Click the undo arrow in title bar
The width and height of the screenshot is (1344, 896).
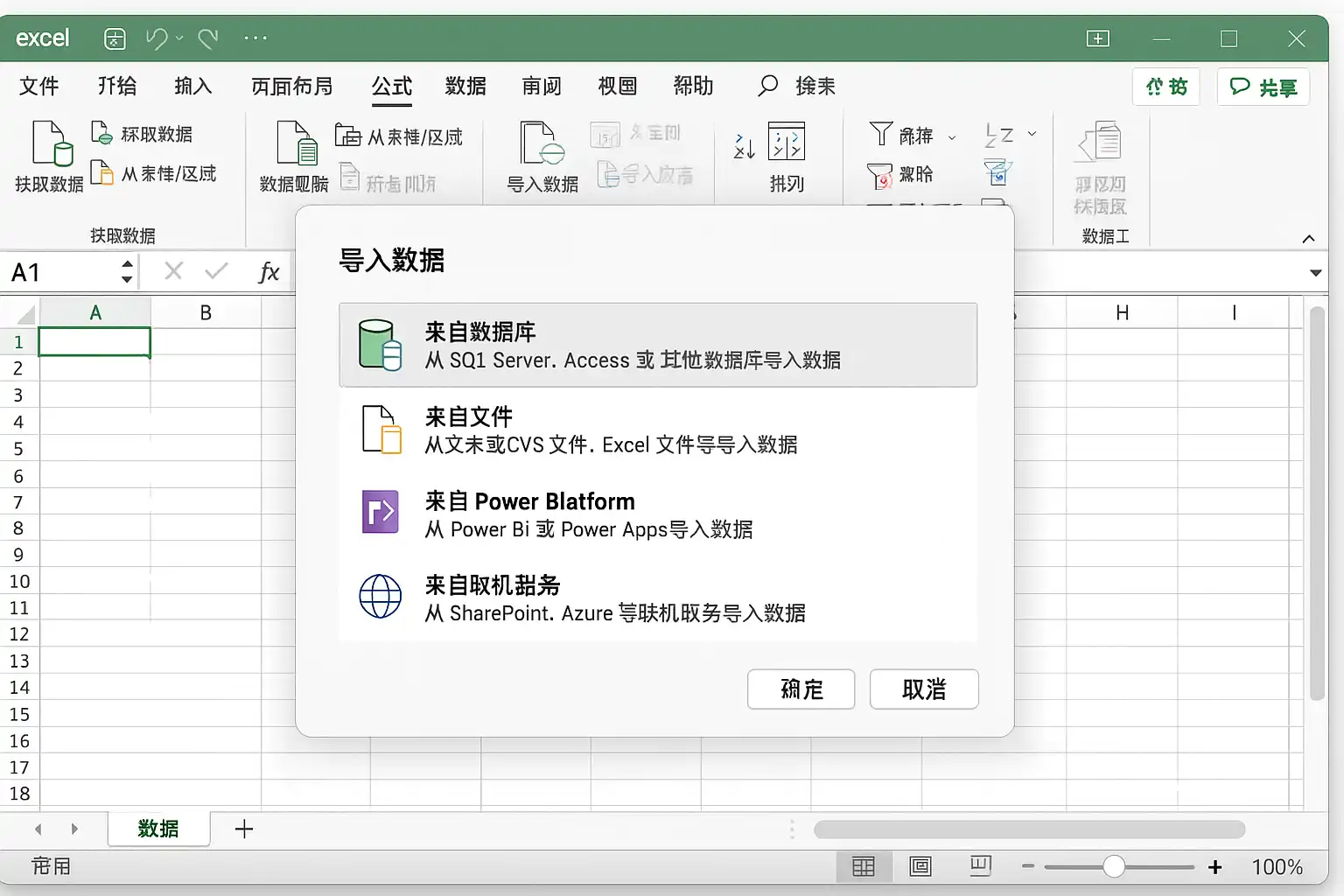pos(157,38)
